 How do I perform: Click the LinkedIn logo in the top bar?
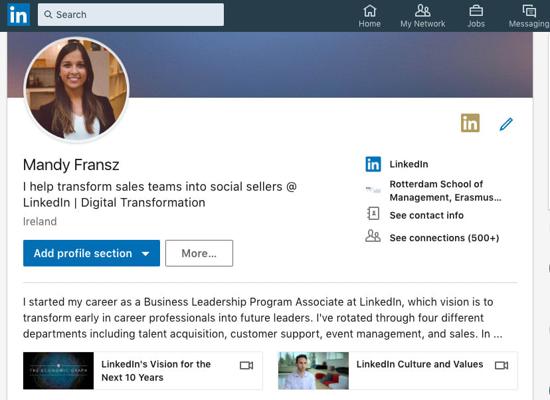coord(19,15)
